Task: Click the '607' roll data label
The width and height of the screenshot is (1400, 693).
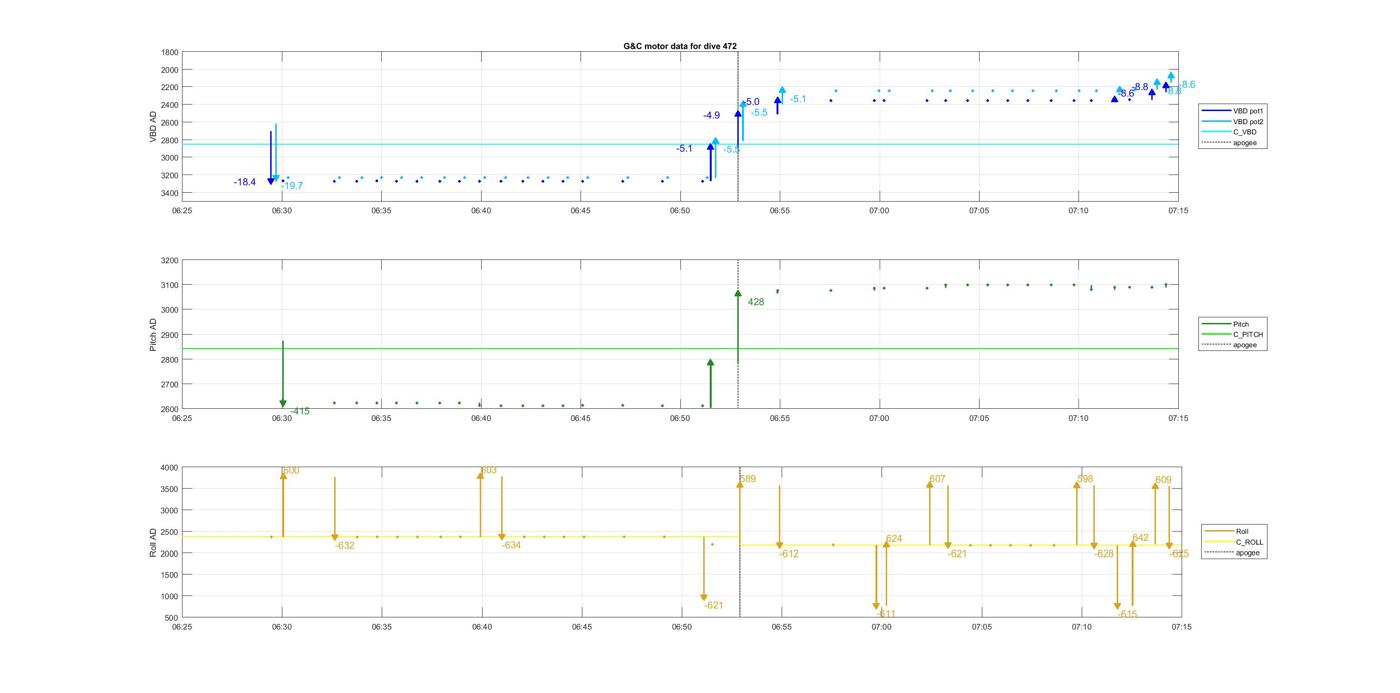Action: [937, 479]
